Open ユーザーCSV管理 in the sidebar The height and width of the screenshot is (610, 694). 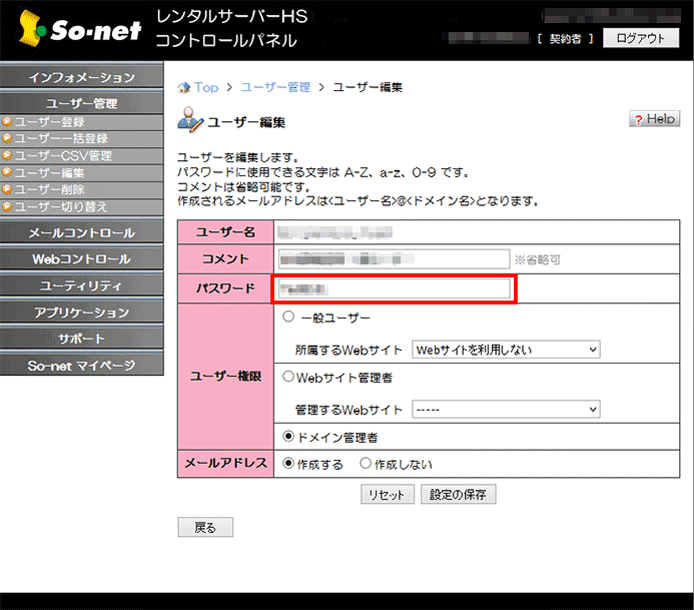[x=63, y=156]
